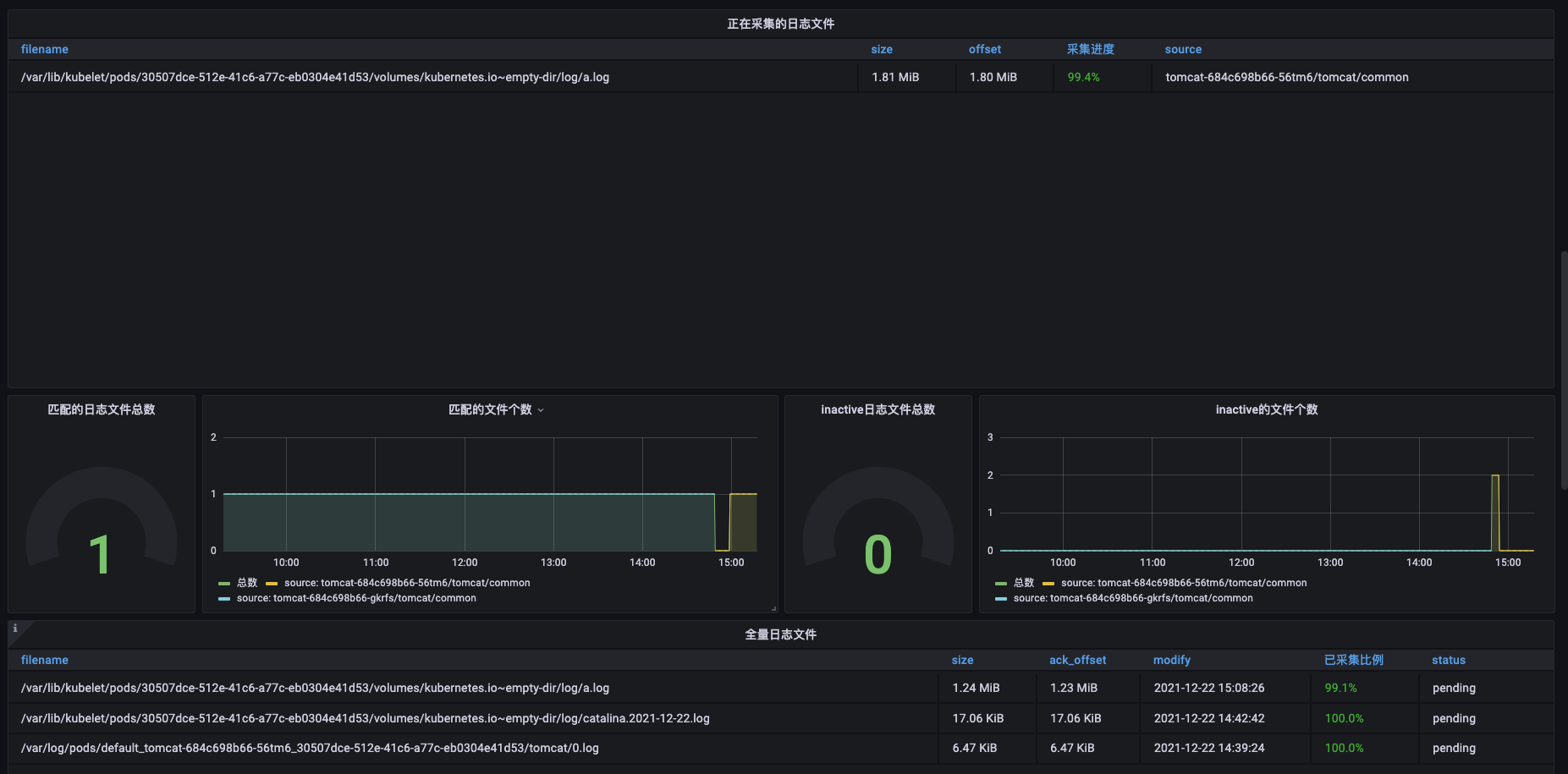Open the 匹配的日志文件总数 panel title menu
Viewport: 1568px width, 774px height.
(x=101, y=409)
